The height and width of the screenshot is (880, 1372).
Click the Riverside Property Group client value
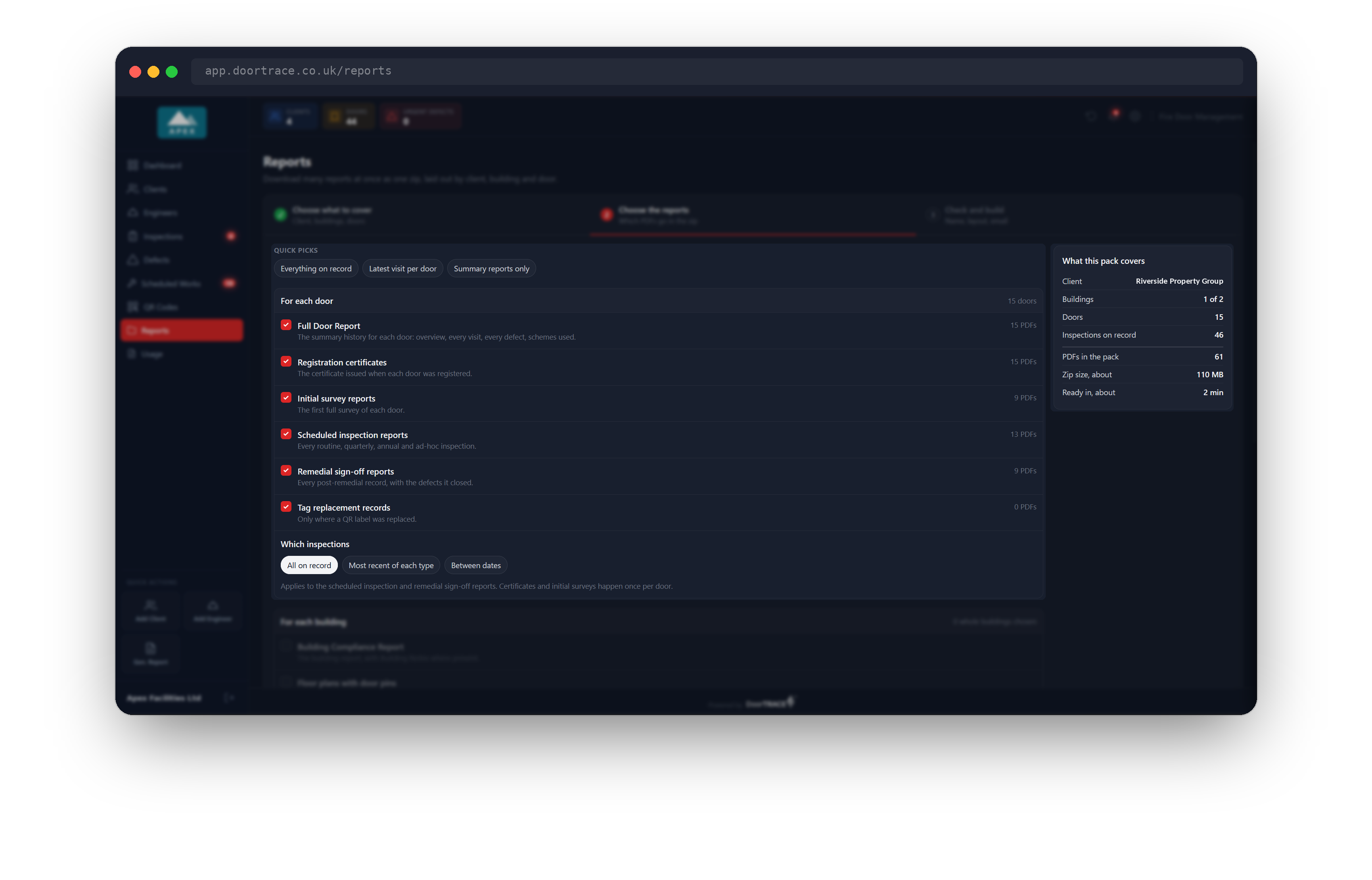tap(1179, 281)
